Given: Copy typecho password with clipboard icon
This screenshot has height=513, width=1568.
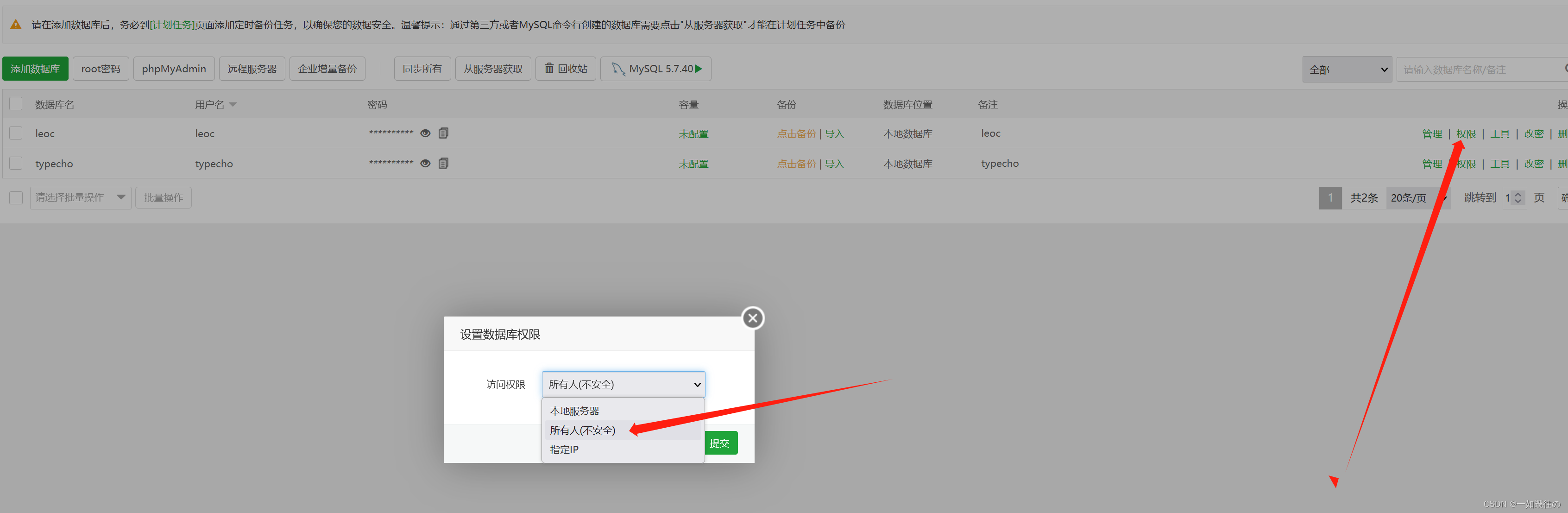Looking at the screenshot, I should [444, 163].
